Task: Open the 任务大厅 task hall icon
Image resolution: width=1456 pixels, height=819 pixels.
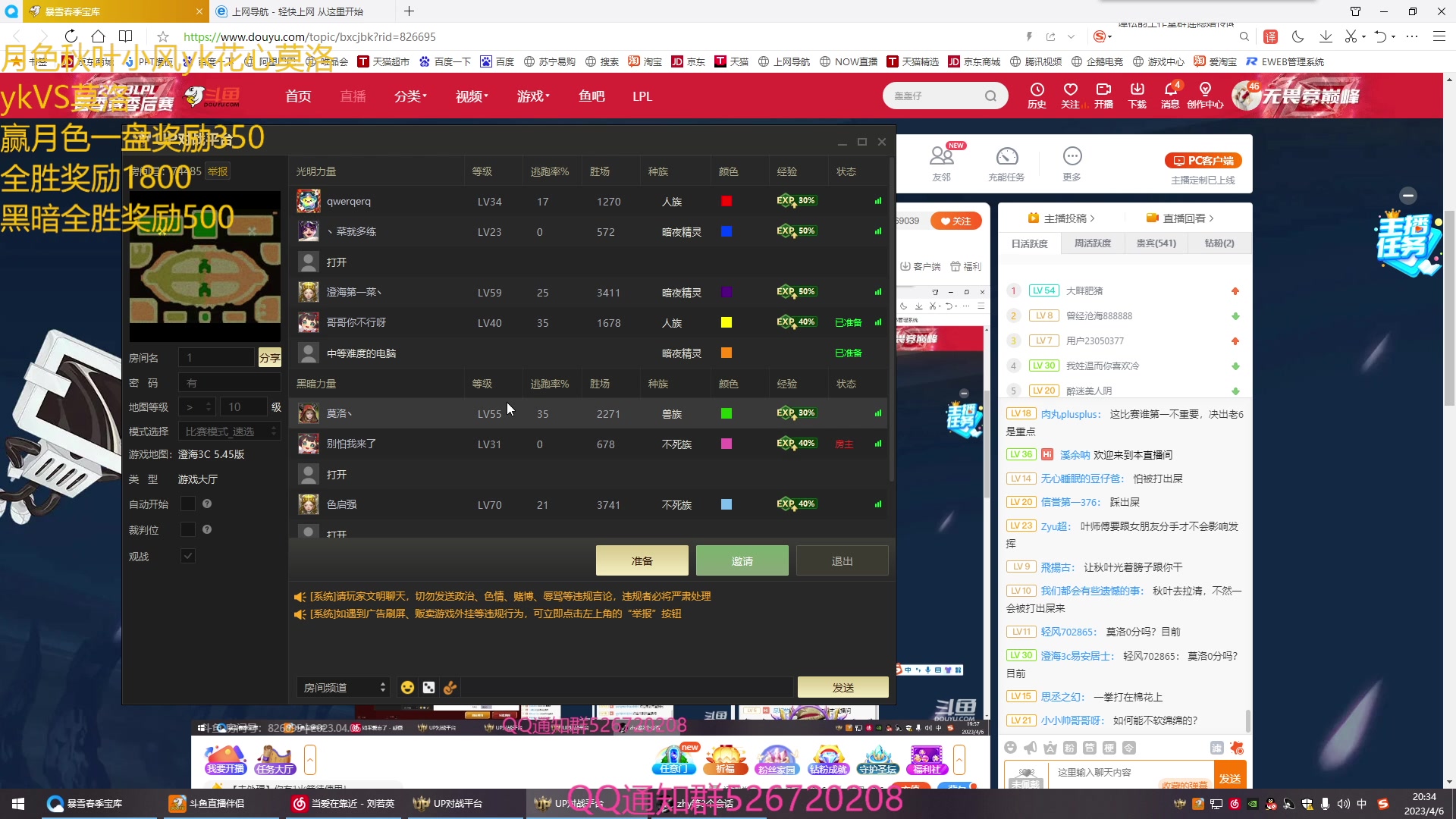Action: pyautogui.click(x=275, y=759)
